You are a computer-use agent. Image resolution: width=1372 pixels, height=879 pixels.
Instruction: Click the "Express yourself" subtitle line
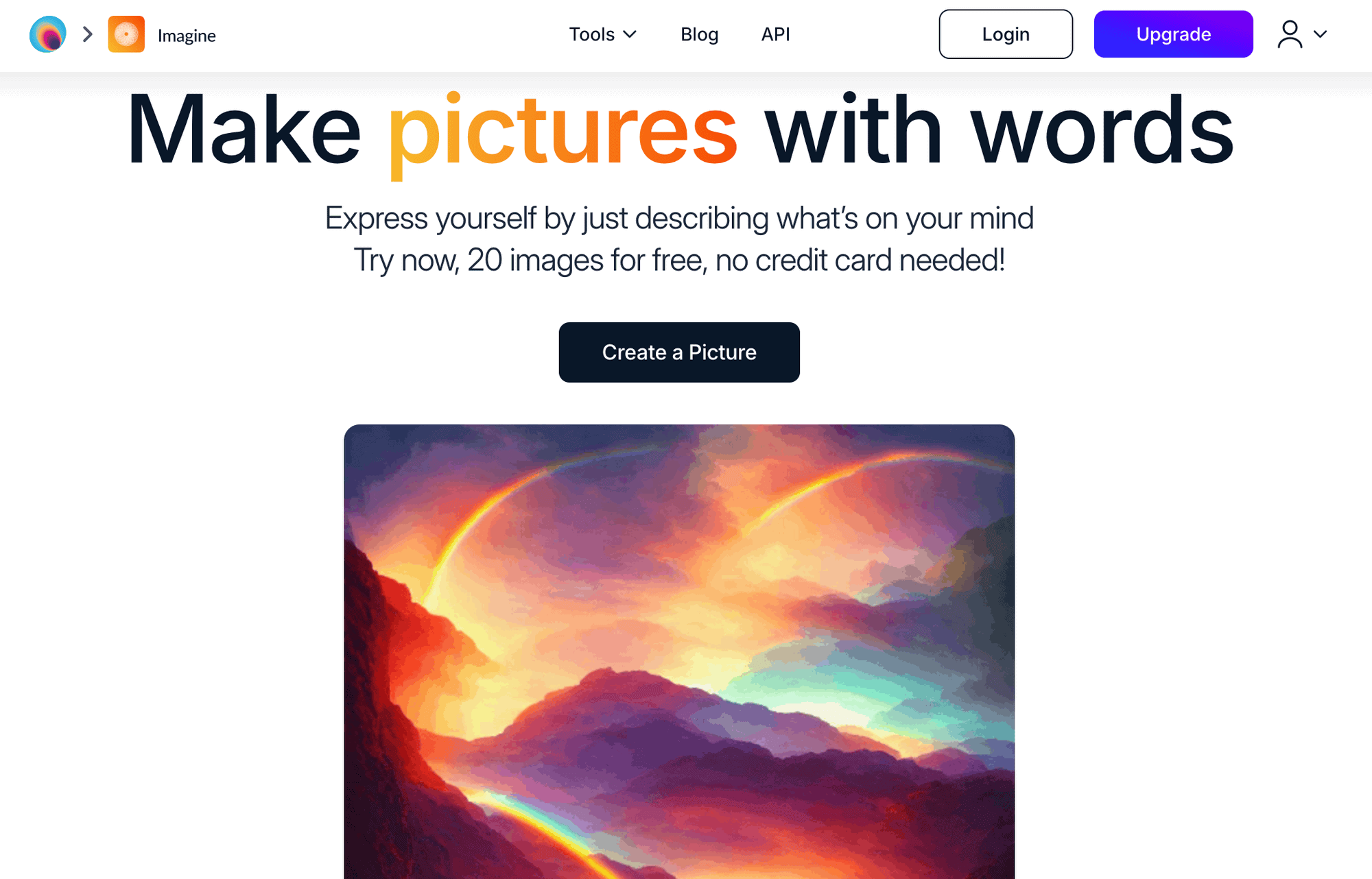[679, 219]
